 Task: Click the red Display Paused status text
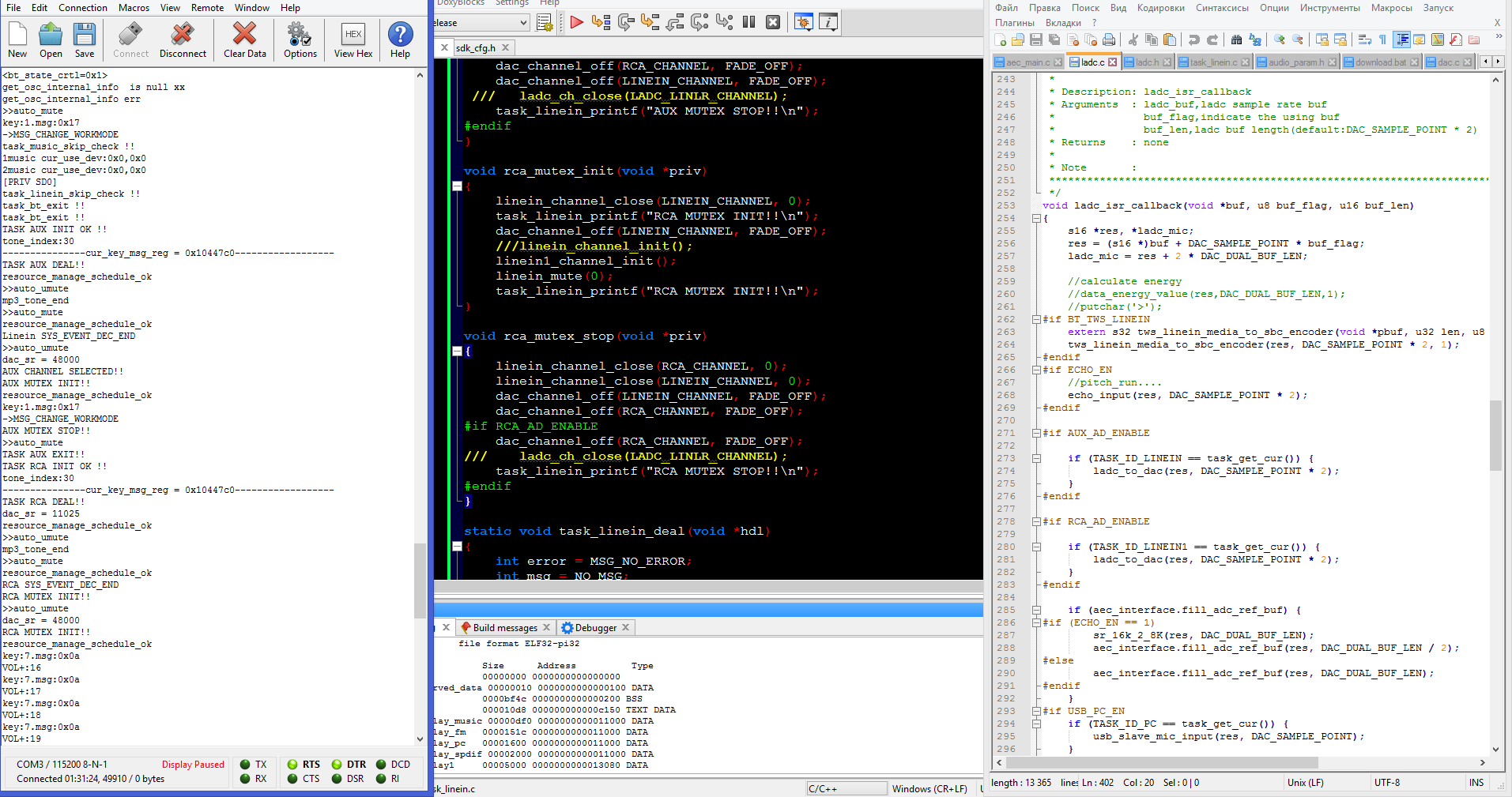click(x=193, y=765)
